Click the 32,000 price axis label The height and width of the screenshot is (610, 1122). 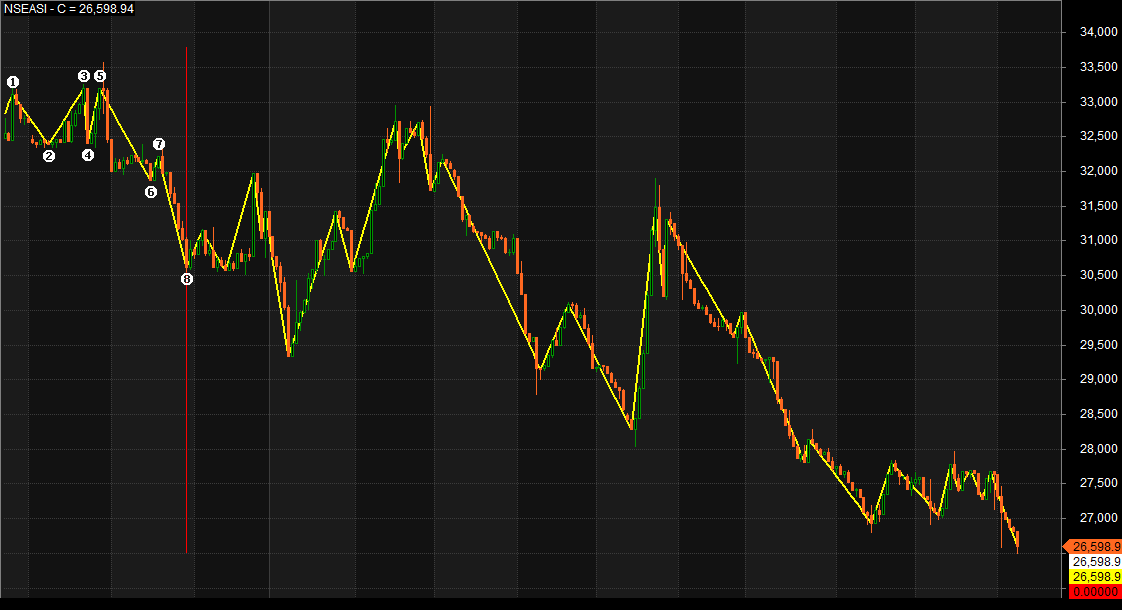(1098, 171)
